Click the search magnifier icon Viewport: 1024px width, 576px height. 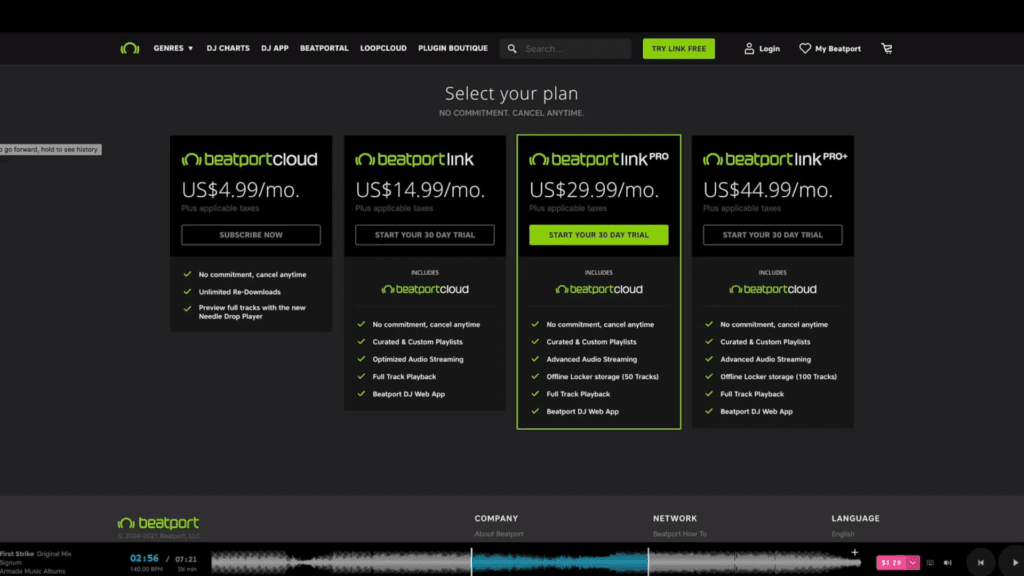(x=512, y=48)
